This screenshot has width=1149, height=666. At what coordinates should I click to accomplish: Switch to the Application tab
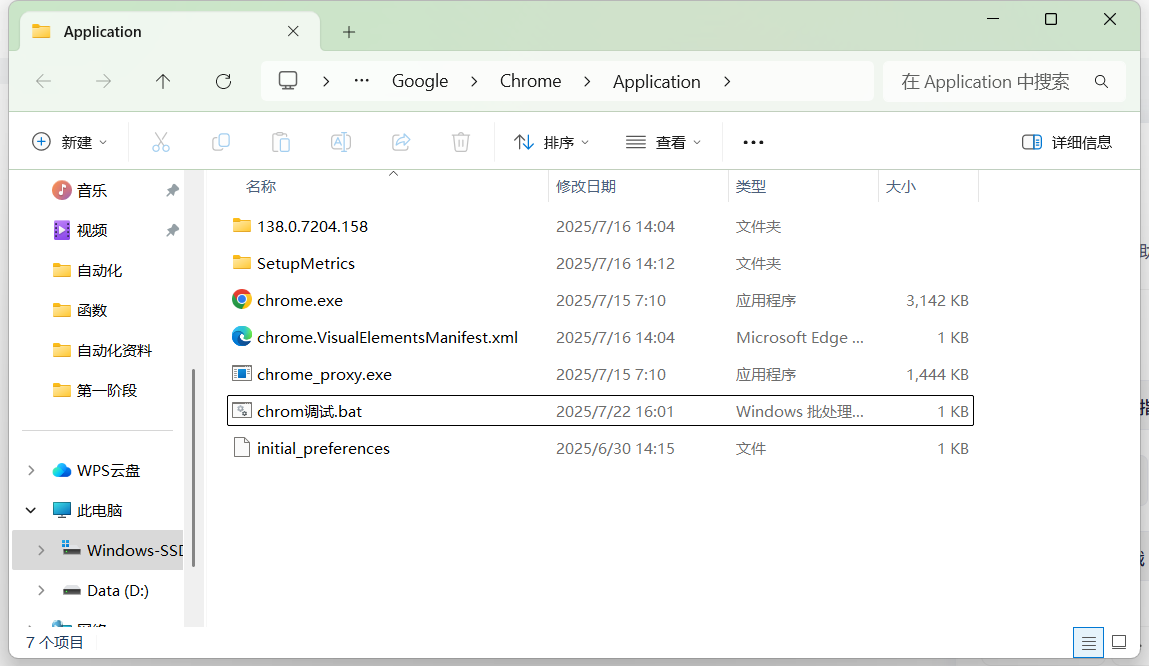101,31
